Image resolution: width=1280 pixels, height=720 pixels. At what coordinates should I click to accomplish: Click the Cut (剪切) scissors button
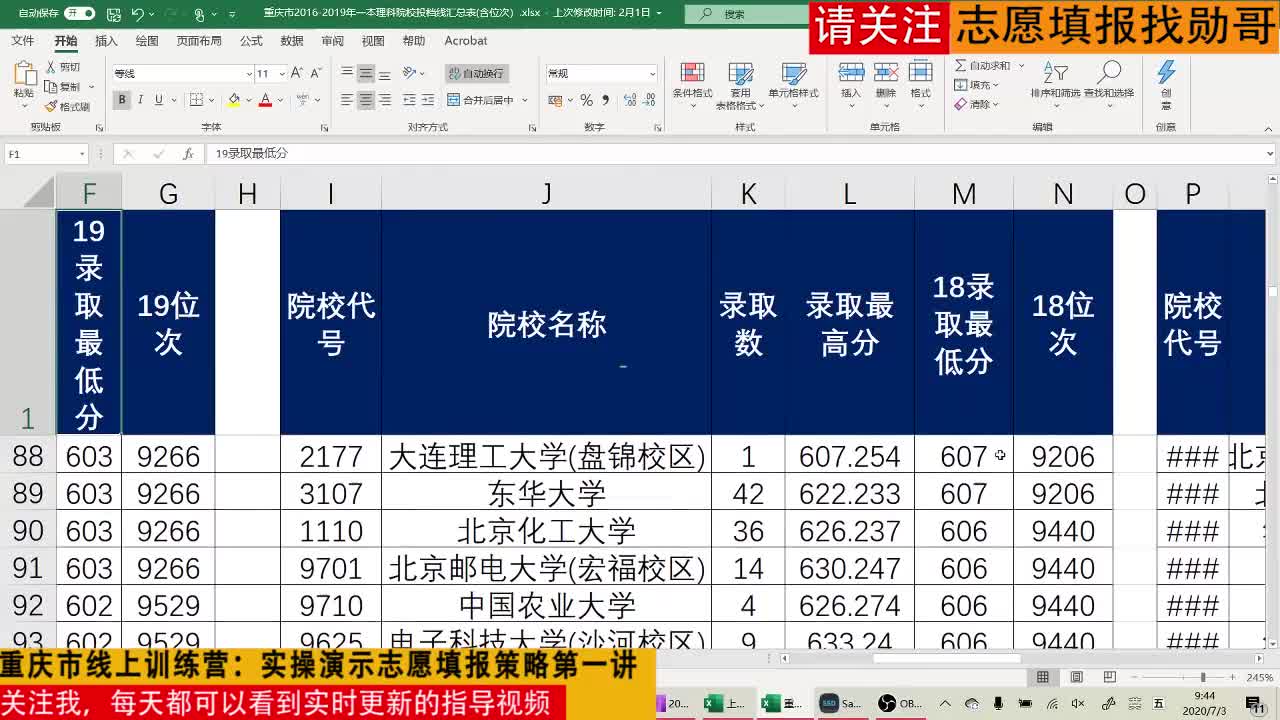pos(63,67)
